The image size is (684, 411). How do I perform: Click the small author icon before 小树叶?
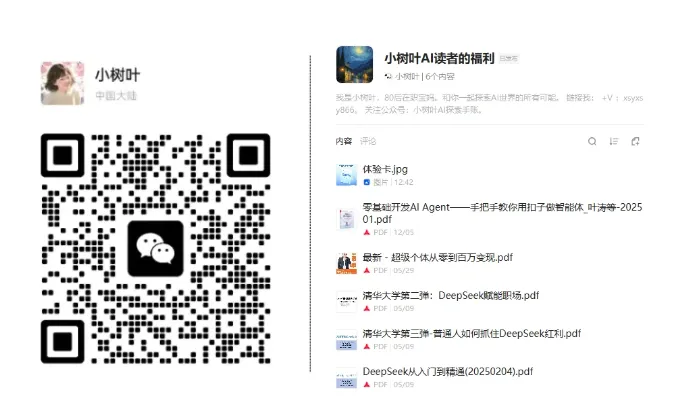click(388, 76)
